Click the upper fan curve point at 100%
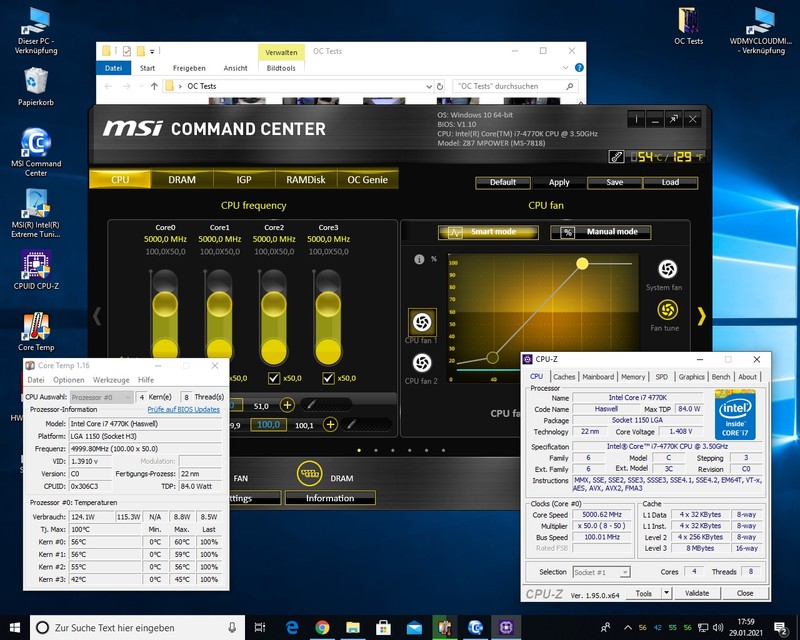This screenshot has width=800, height=640. tap(582, 263)
